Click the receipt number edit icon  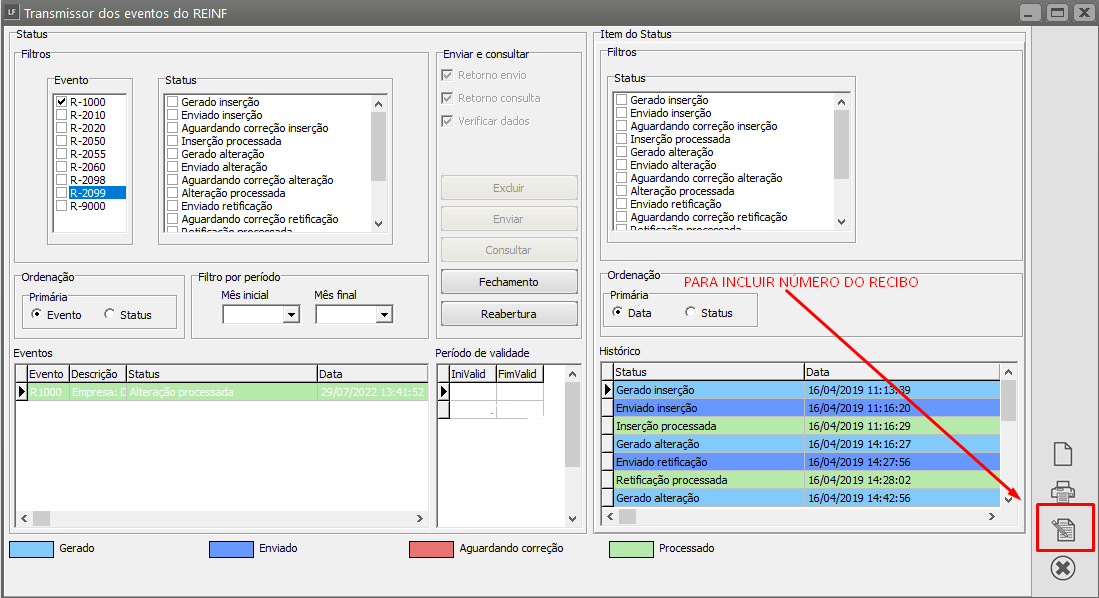[1064, 529]
